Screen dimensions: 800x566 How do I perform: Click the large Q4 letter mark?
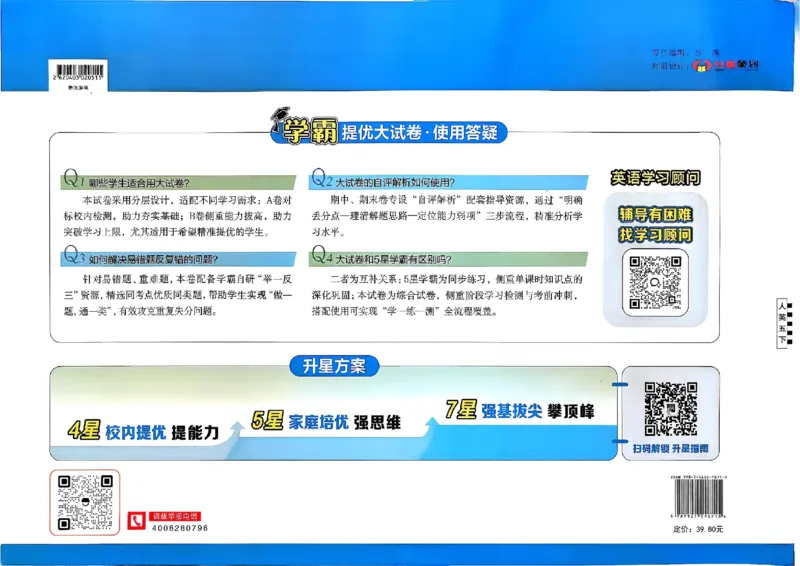pos(321,254)
